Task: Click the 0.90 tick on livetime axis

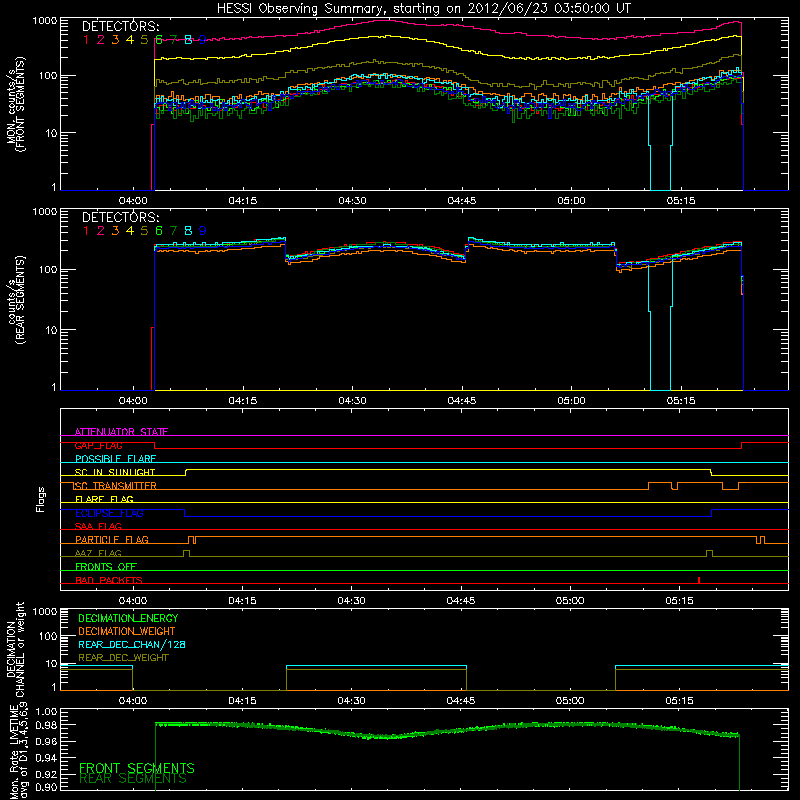Action: click(x=46, y=787)
